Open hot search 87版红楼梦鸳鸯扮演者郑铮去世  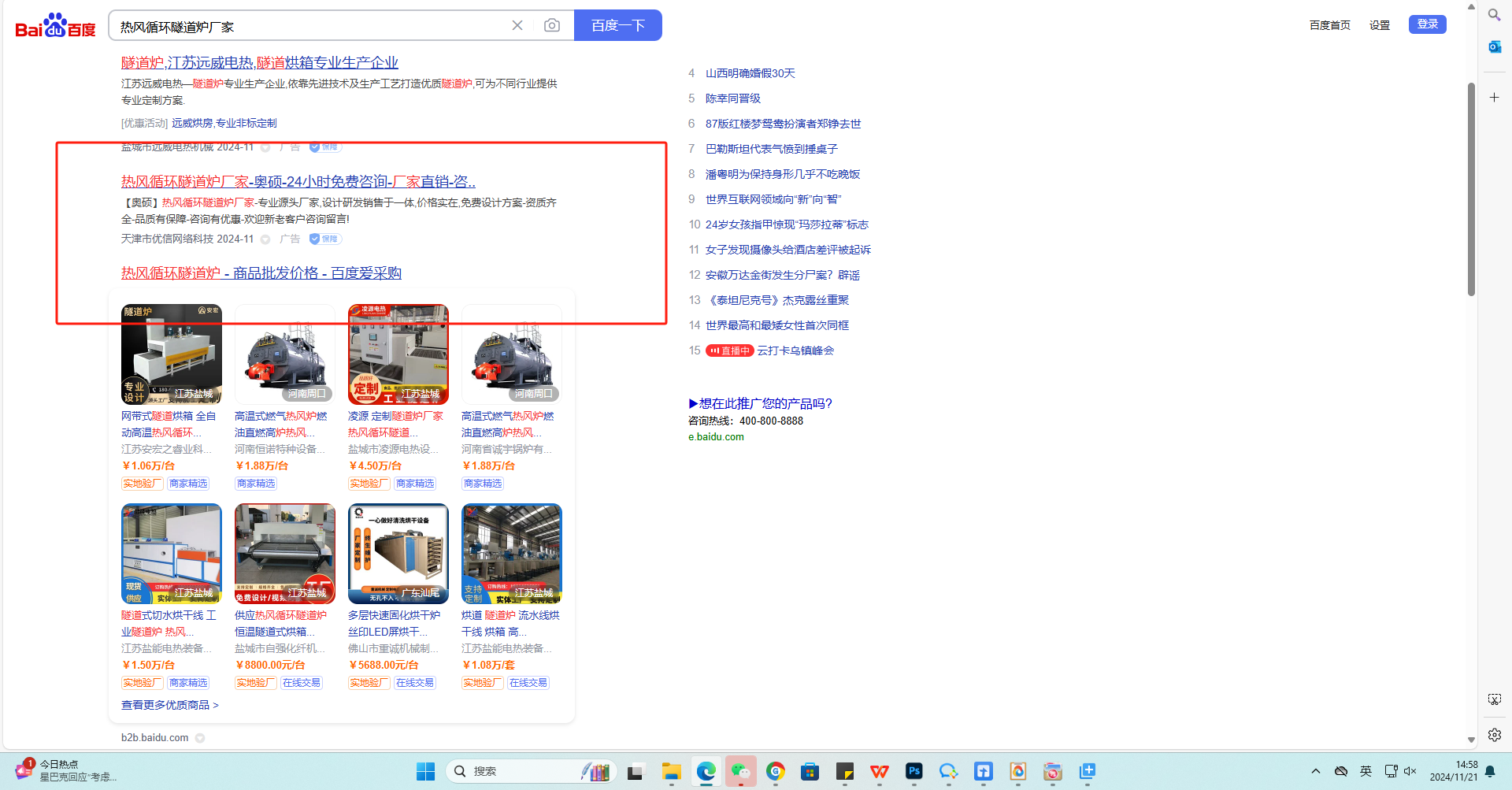pyautogui.click(x=784, y=124)
